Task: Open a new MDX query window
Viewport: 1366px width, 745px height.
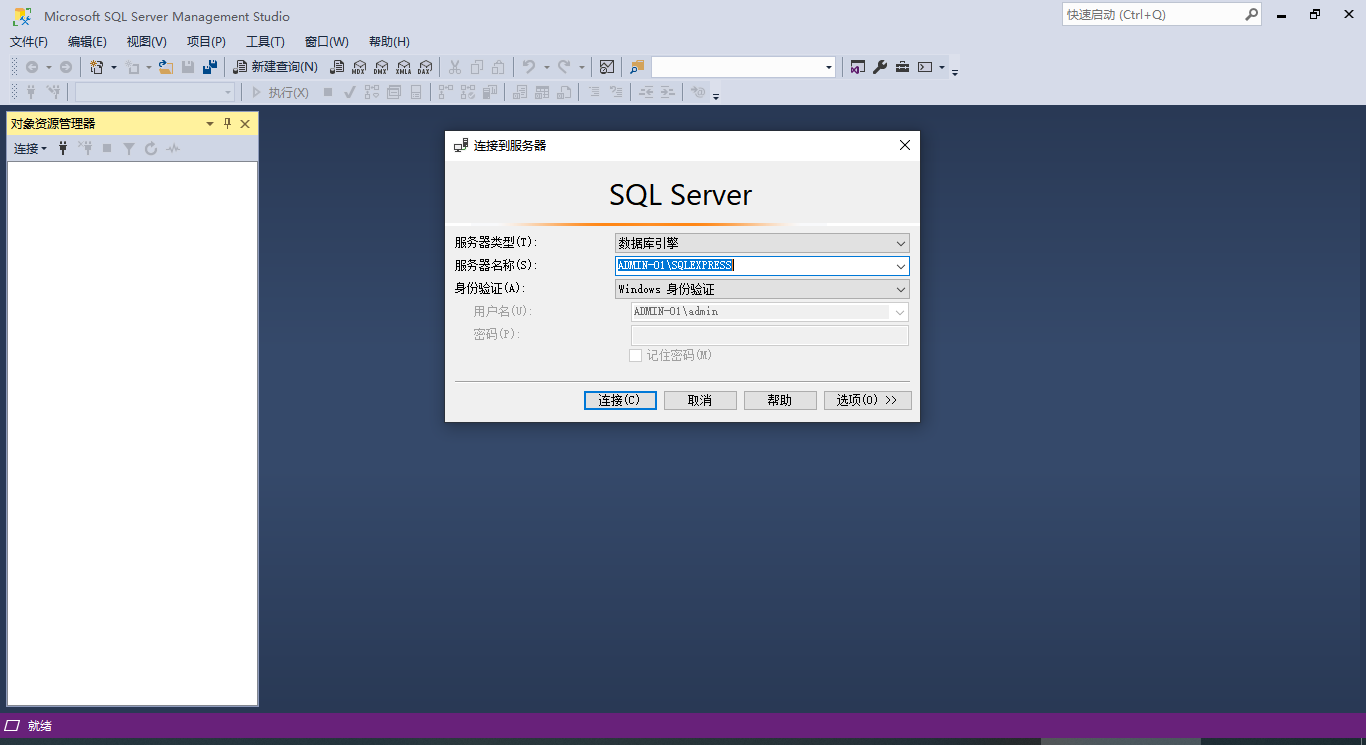Action: (358, 67)
